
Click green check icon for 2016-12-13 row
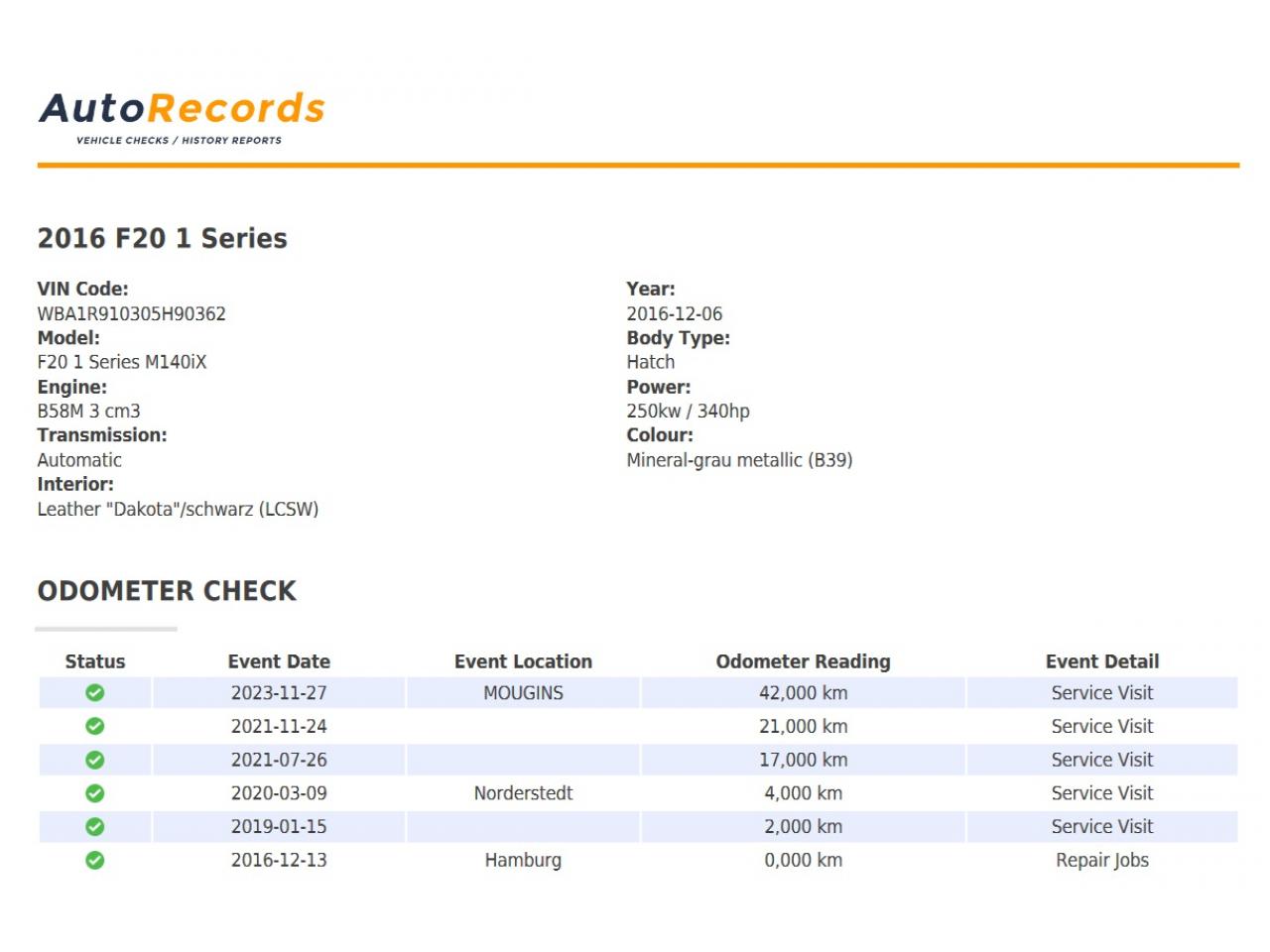click(x=95, y=861)
